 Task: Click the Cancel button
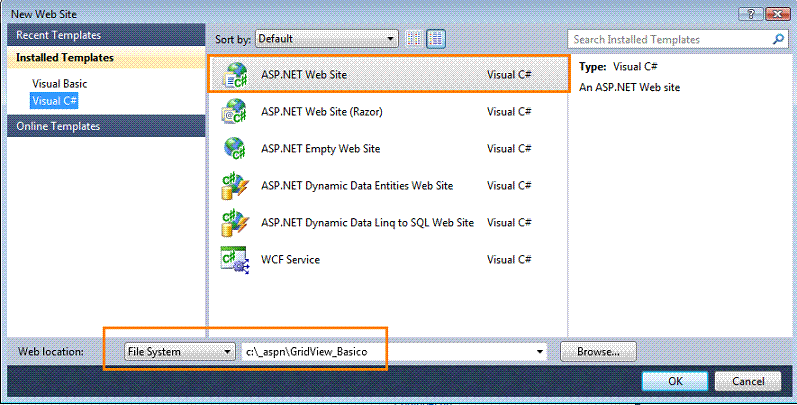[748, 381]
